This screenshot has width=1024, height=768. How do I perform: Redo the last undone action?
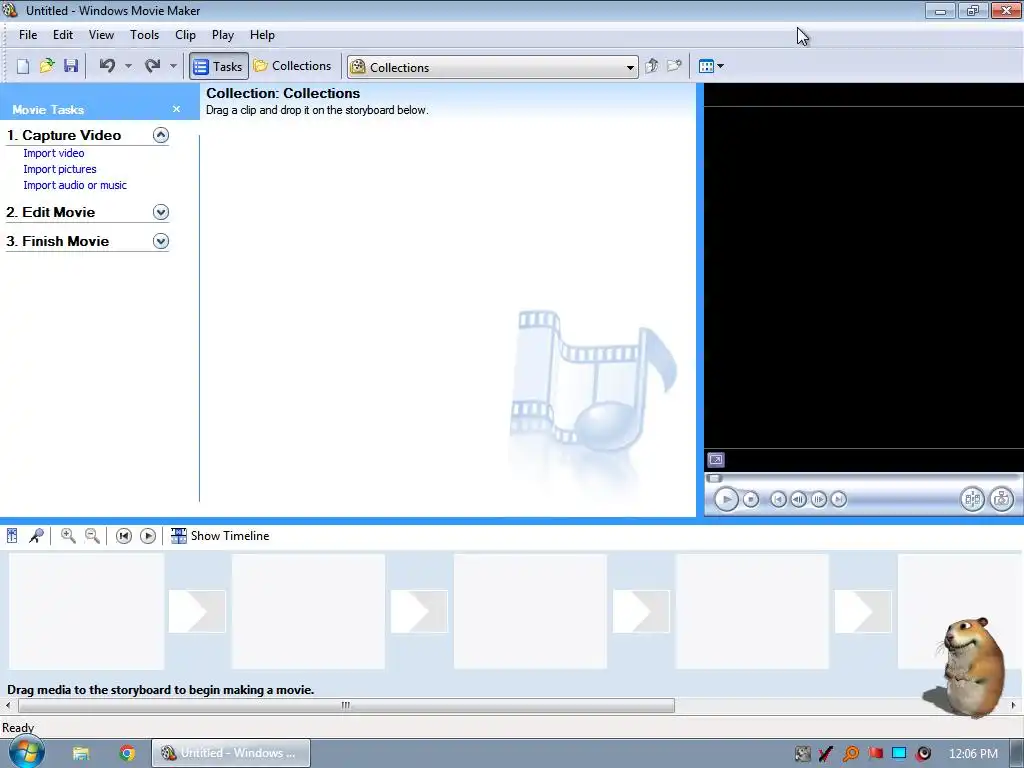tap(153, 66)
